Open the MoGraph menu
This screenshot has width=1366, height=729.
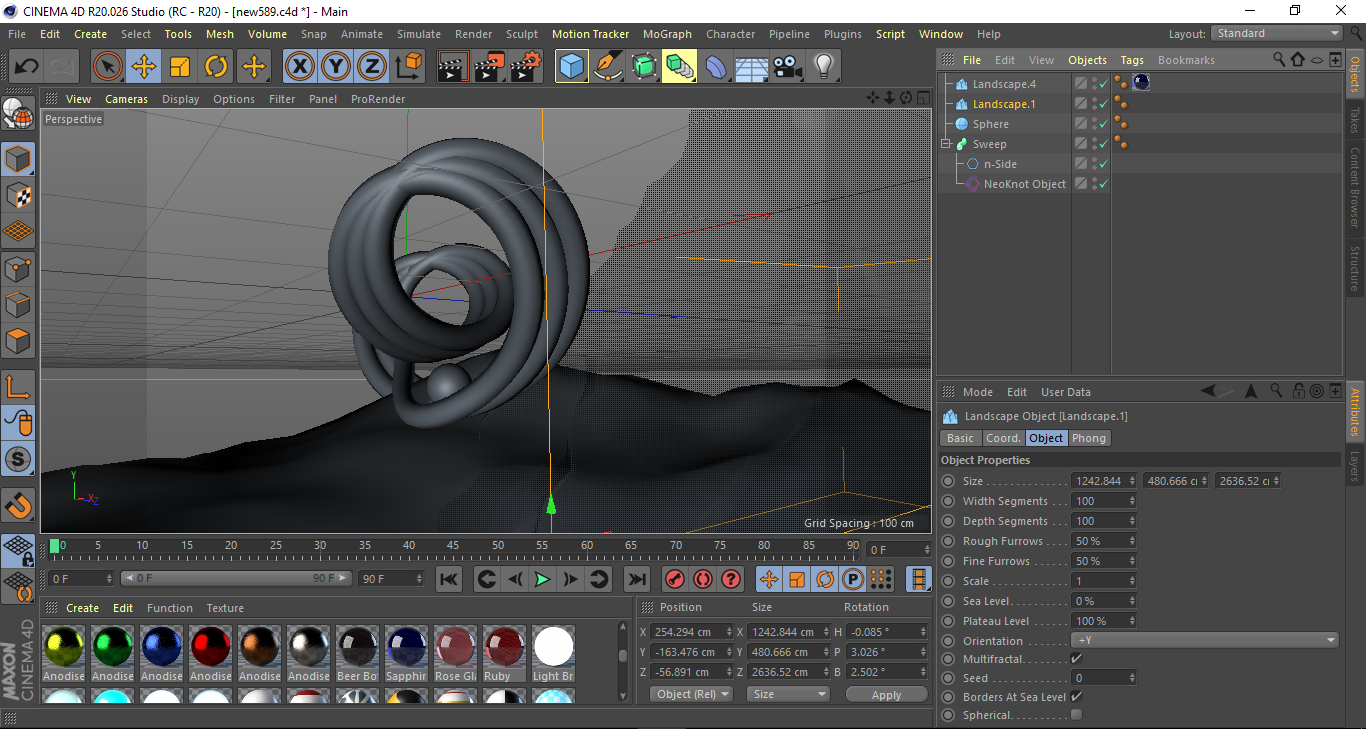667,34
